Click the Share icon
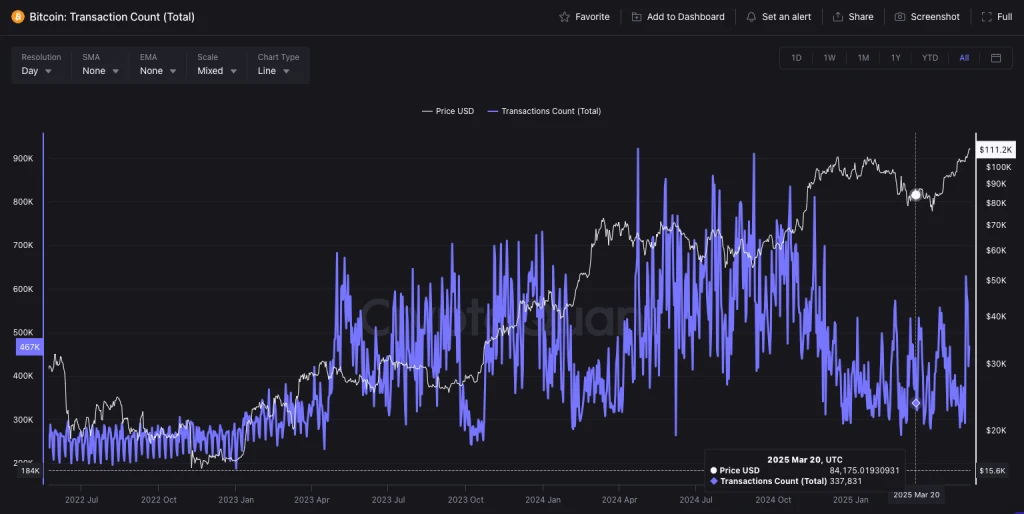 [837, 17]
